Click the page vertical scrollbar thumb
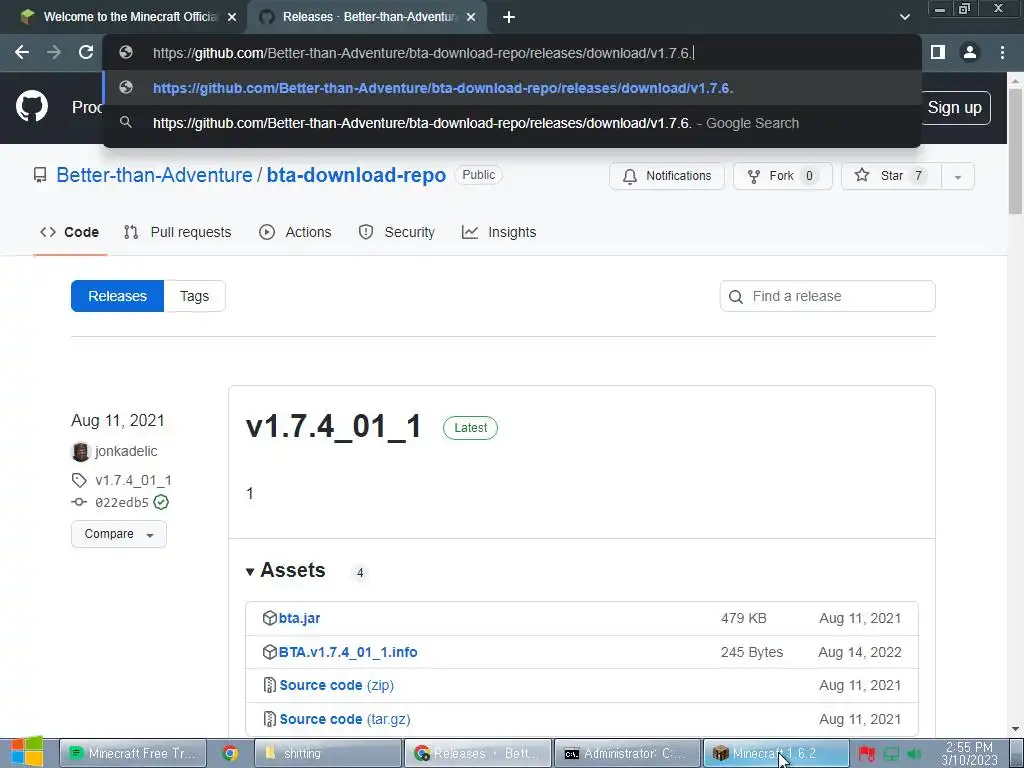This screenshot has width=1024, height=768. coord(1016,150)
